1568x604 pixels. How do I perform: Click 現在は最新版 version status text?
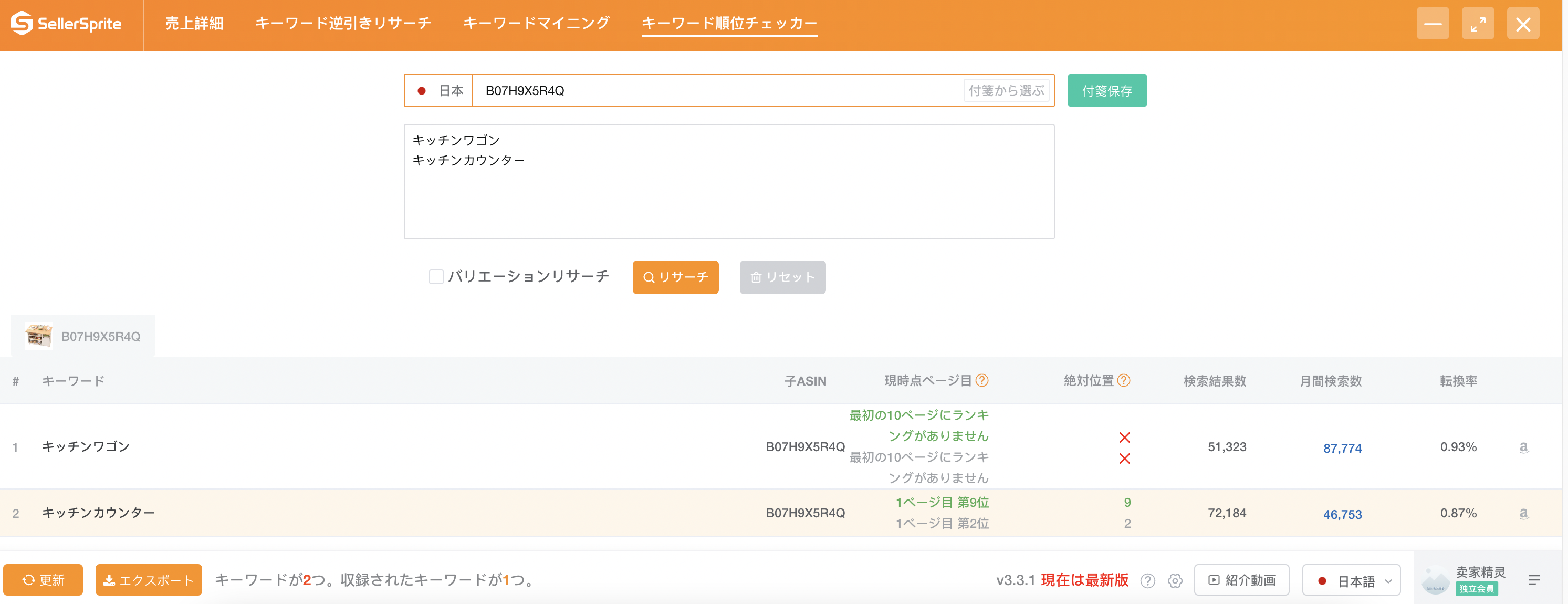pos(1085,580)
